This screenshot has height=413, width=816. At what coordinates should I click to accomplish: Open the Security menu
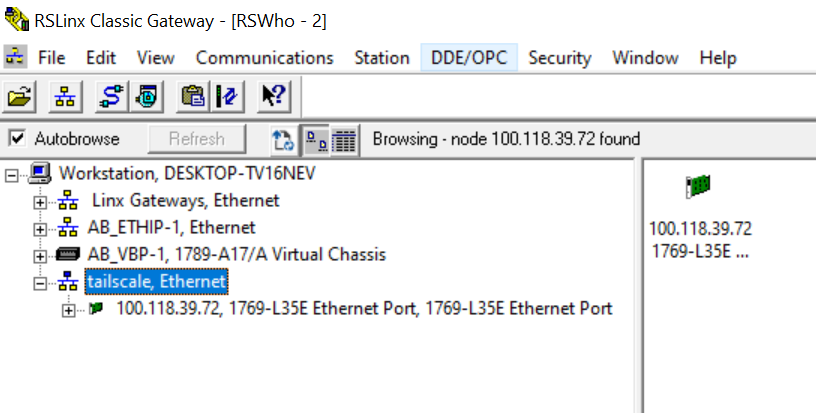(x=559, y=58)
